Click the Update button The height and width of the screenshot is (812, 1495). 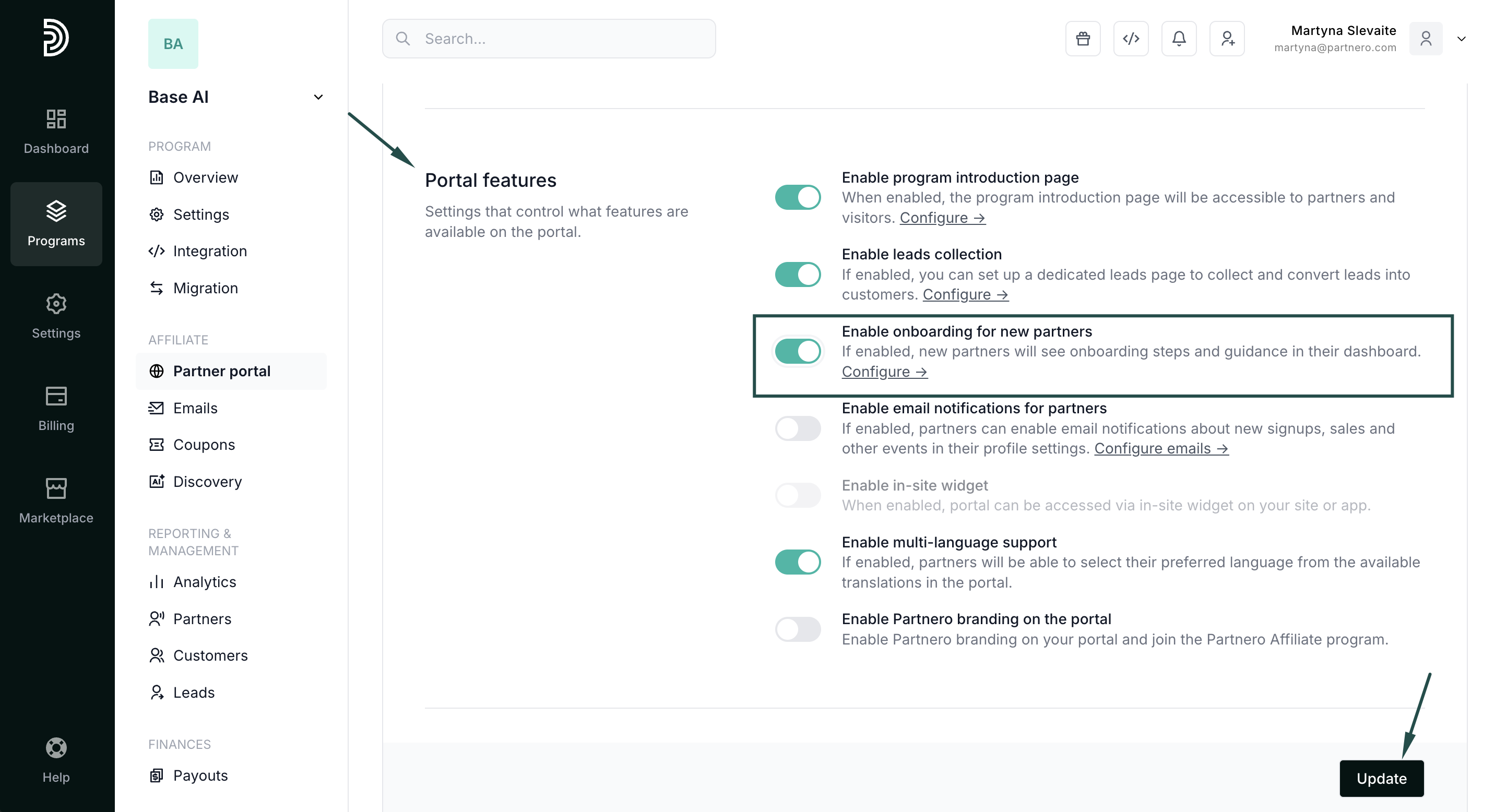1381,779
